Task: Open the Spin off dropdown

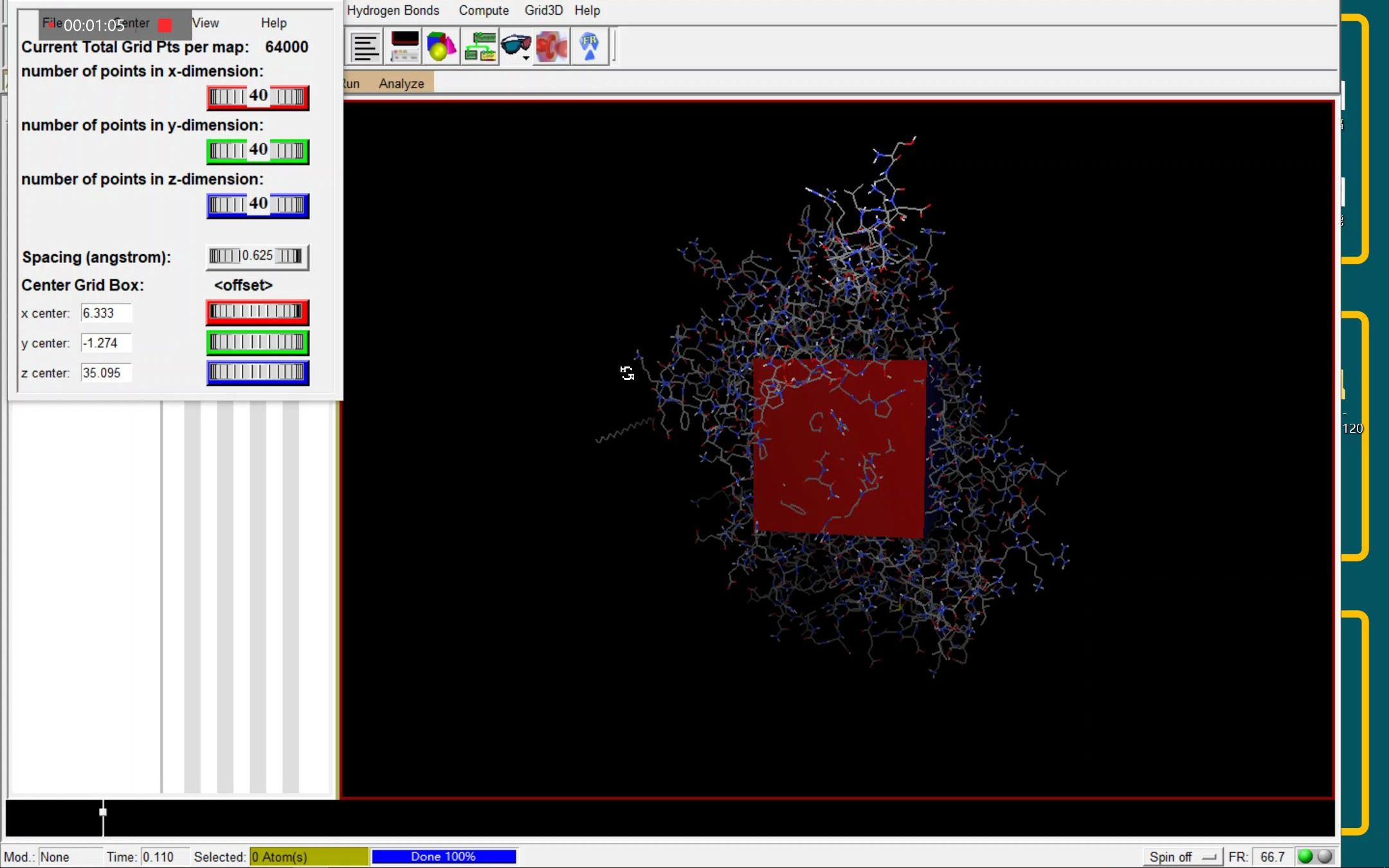Action: [x=1182, y=856]
